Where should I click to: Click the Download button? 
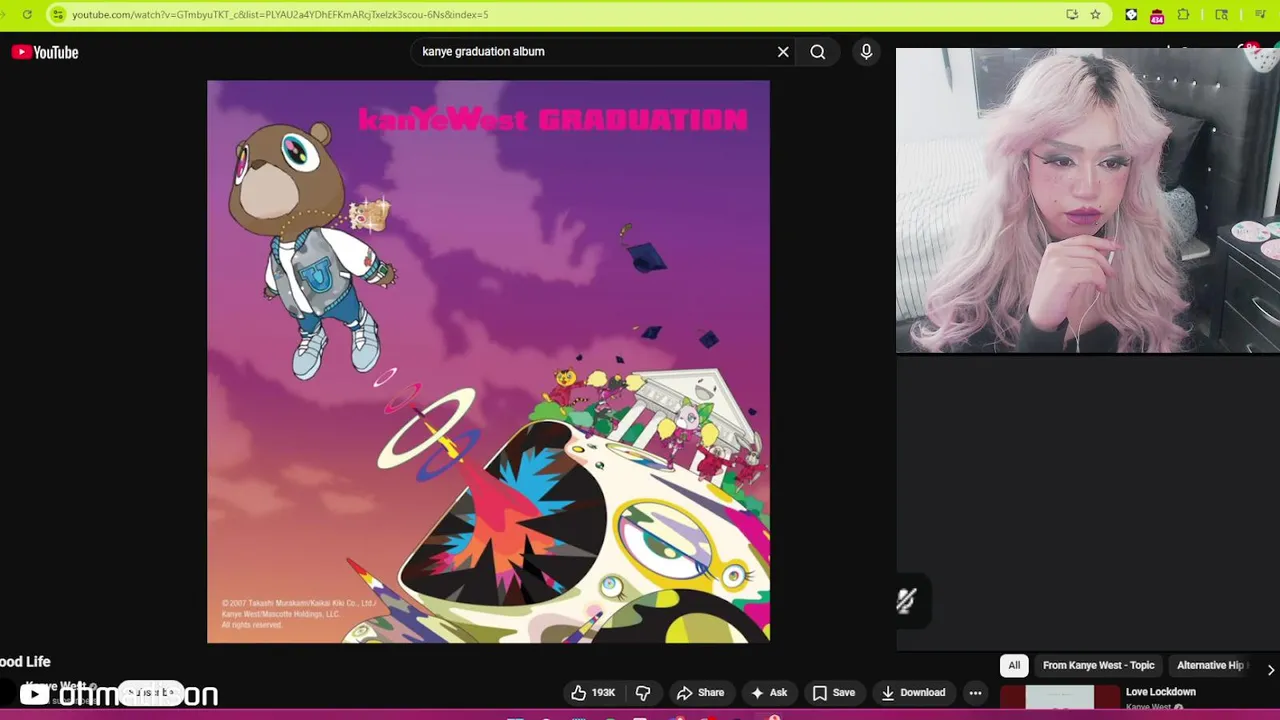[x=912, y=693]
